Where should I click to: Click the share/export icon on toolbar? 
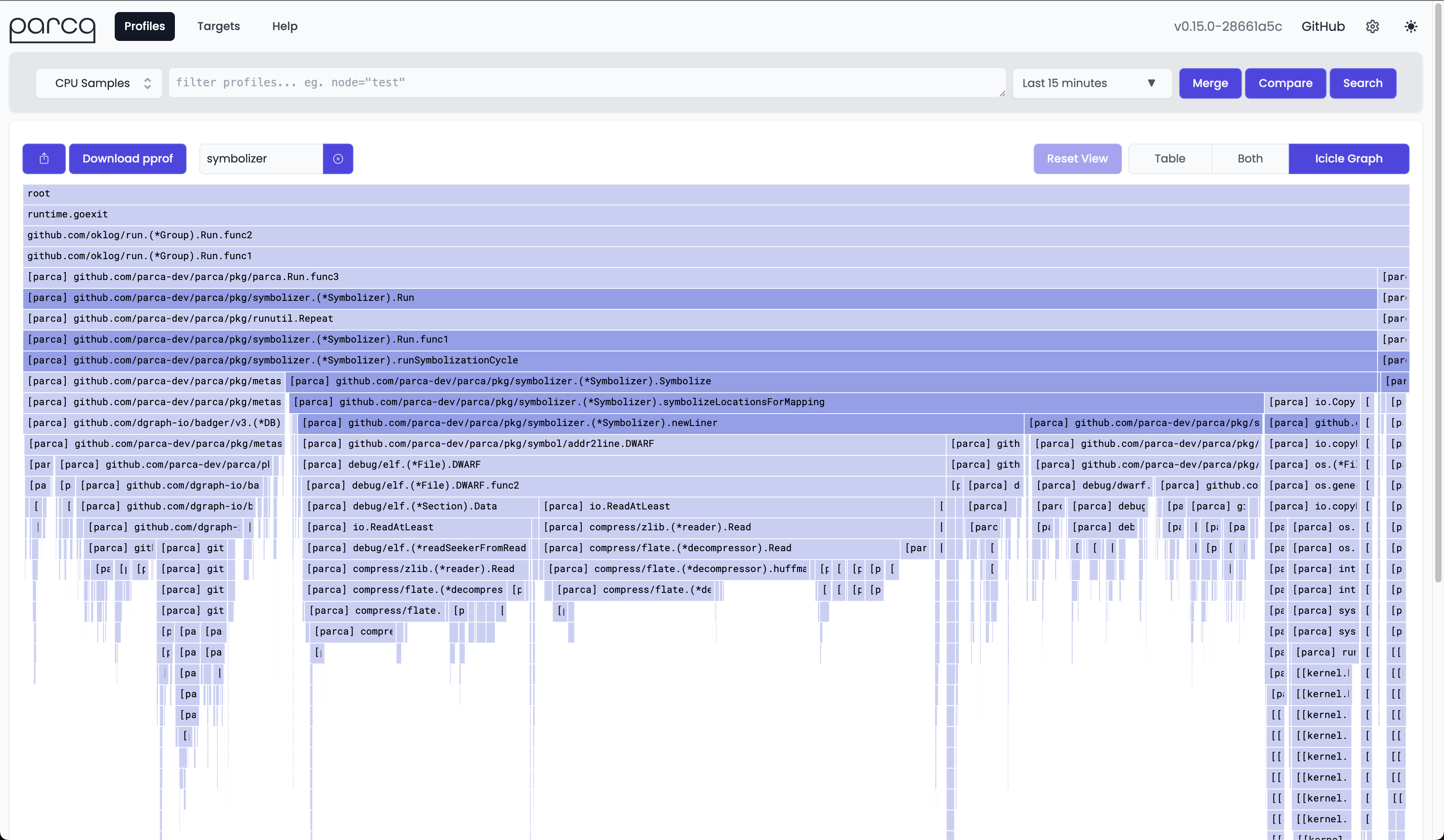[x=44, y=158]
